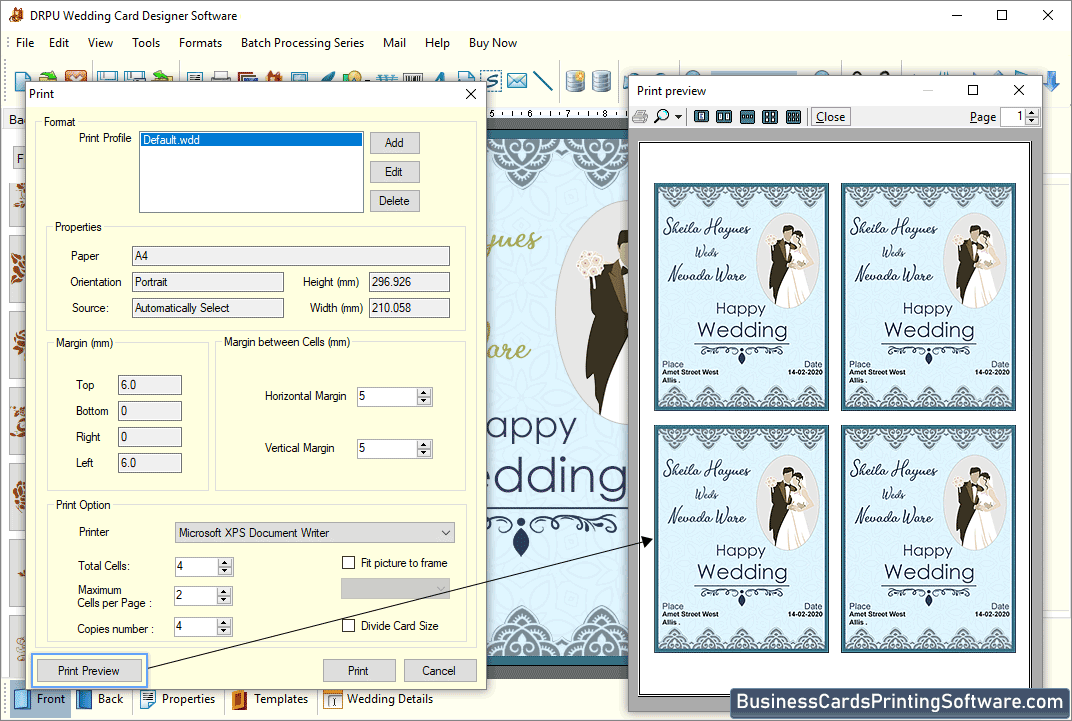Click top-left card thumbnail in Print preview
Screen dimensions: 1072x721
pos(741,297)
